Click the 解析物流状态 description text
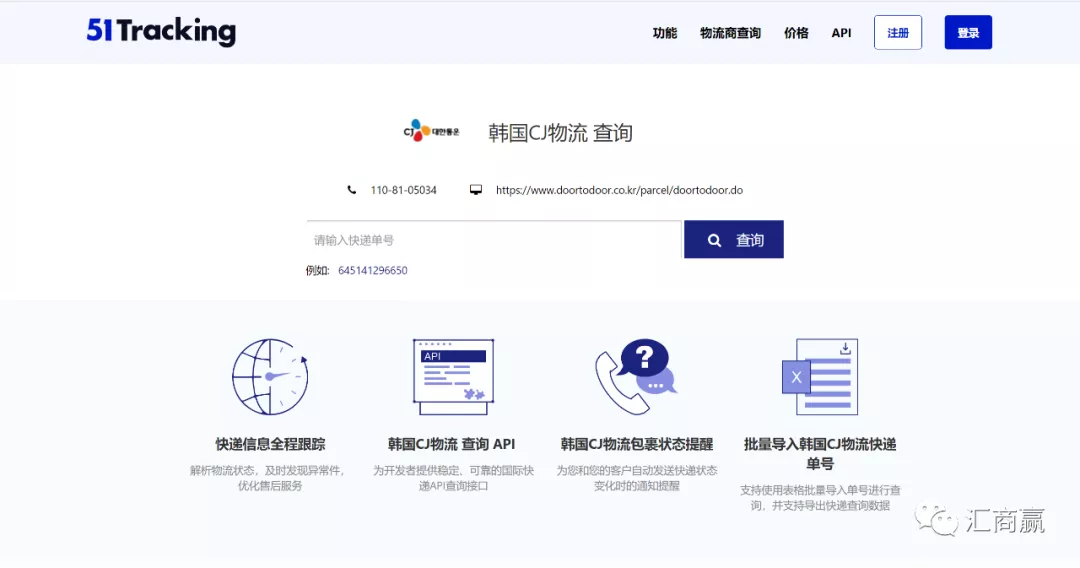 (x=269, y=478)
